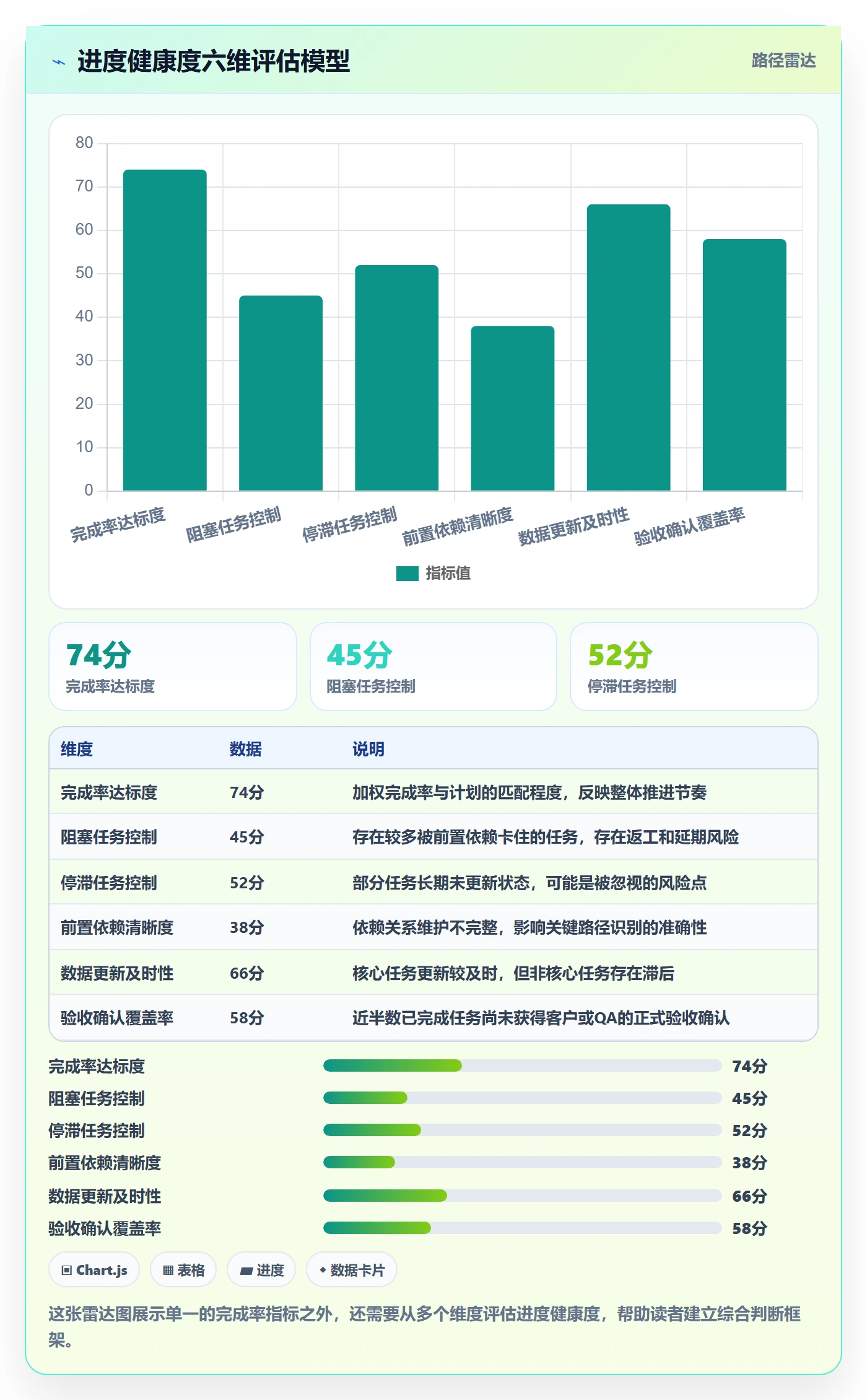The height and width of the screenshot is (1400, 867).
Task: Click the 58分 label beside the last progress bar
Action: (x=750, y=1228)
